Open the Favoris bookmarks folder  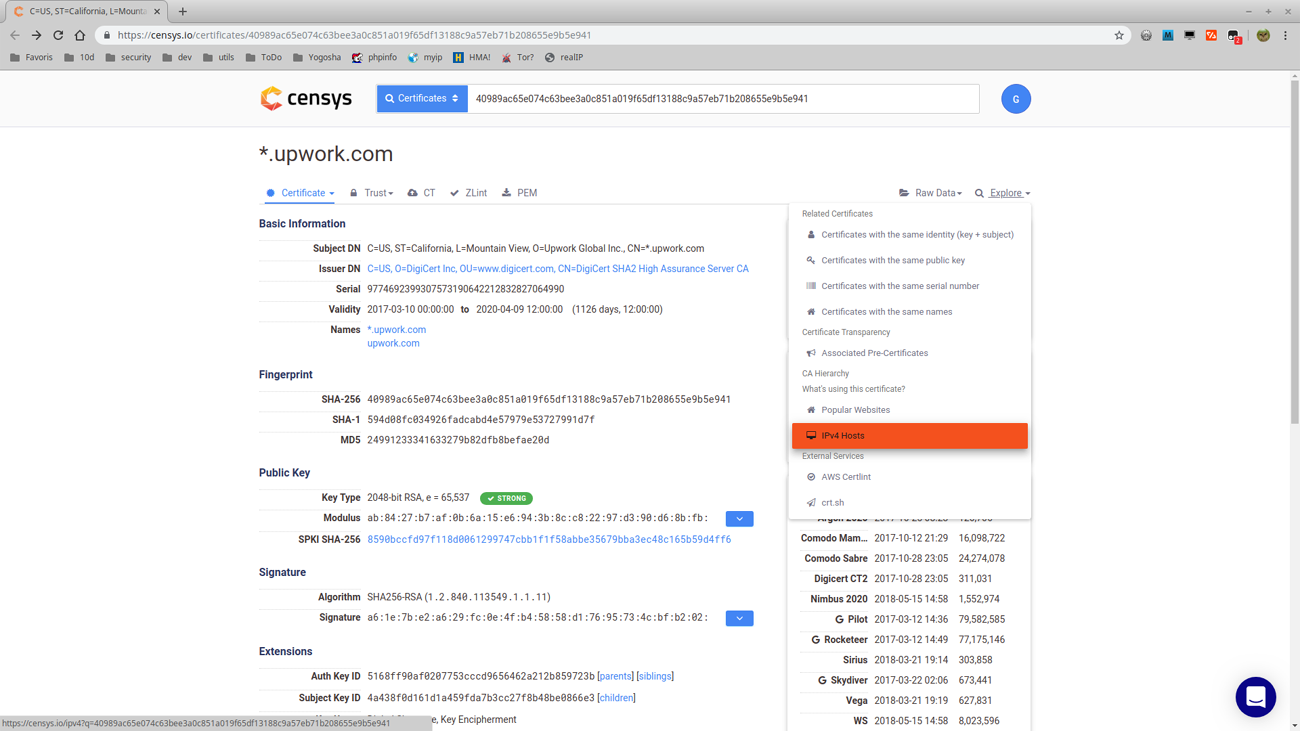point(31,57)
